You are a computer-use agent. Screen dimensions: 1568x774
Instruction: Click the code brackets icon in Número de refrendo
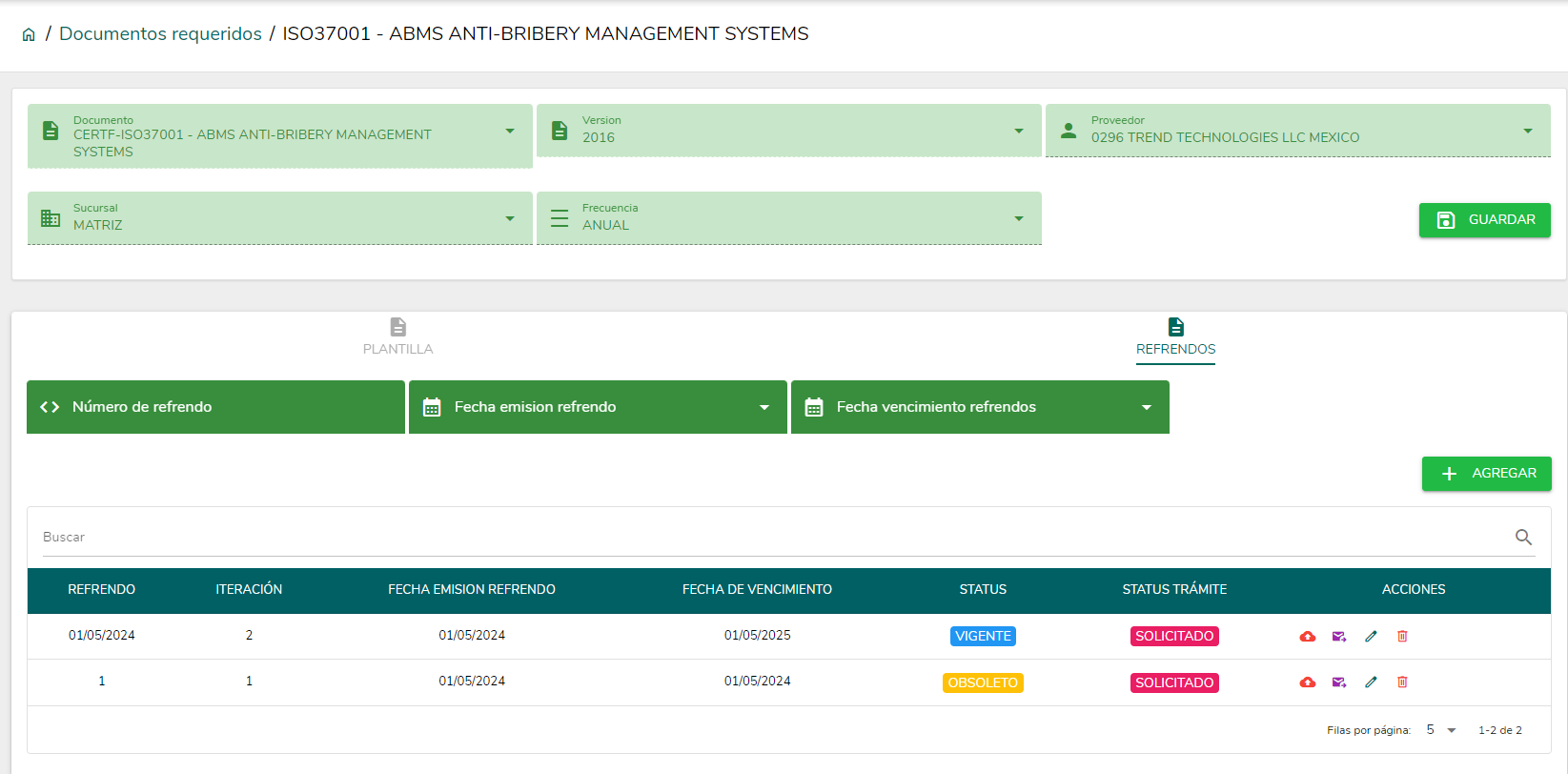pyautogui.click(x=50, y=407)
